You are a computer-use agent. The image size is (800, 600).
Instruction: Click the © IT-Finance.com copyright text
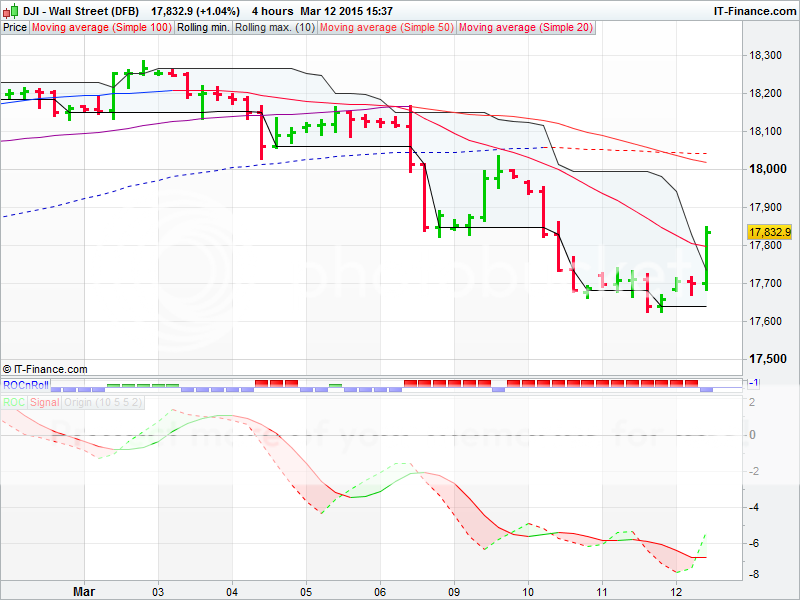(45, 369)
